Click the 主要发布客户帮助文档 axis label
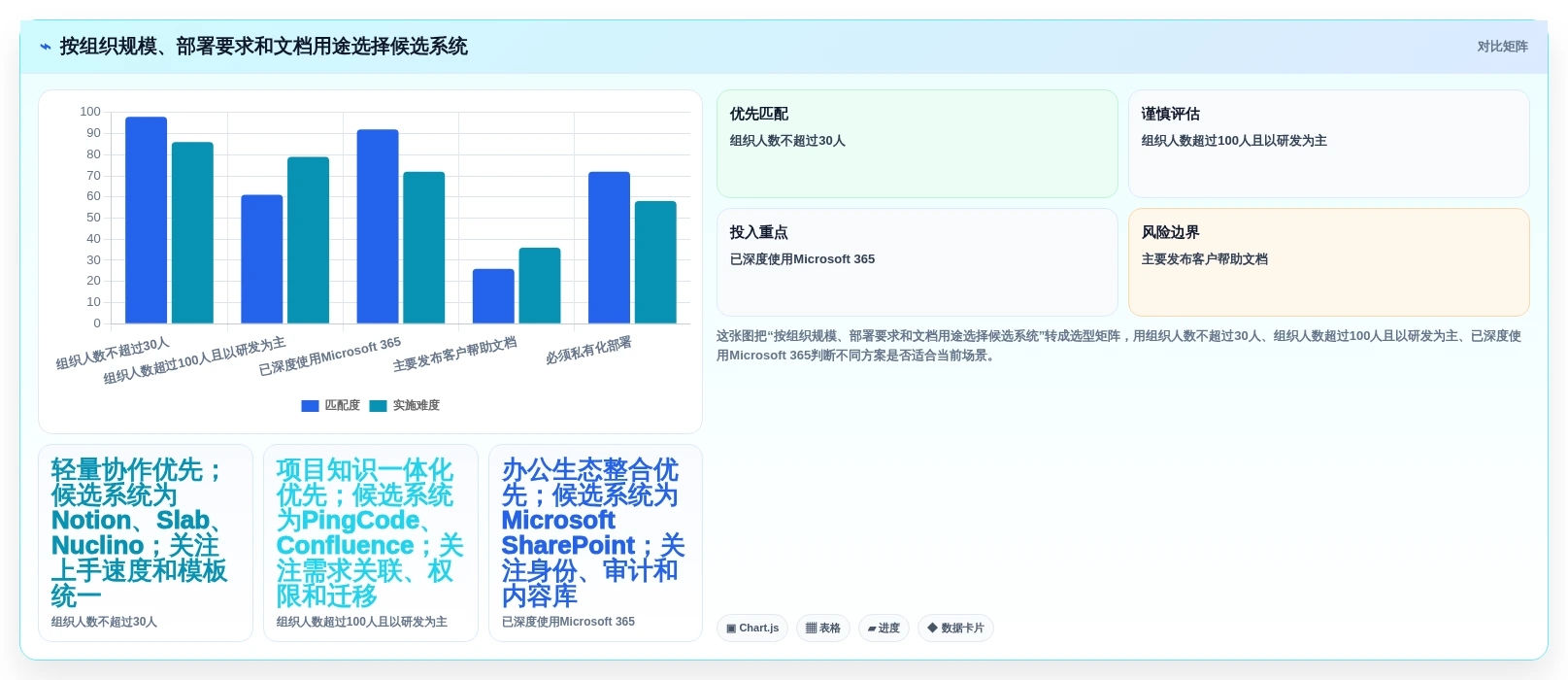 point(454,355)
